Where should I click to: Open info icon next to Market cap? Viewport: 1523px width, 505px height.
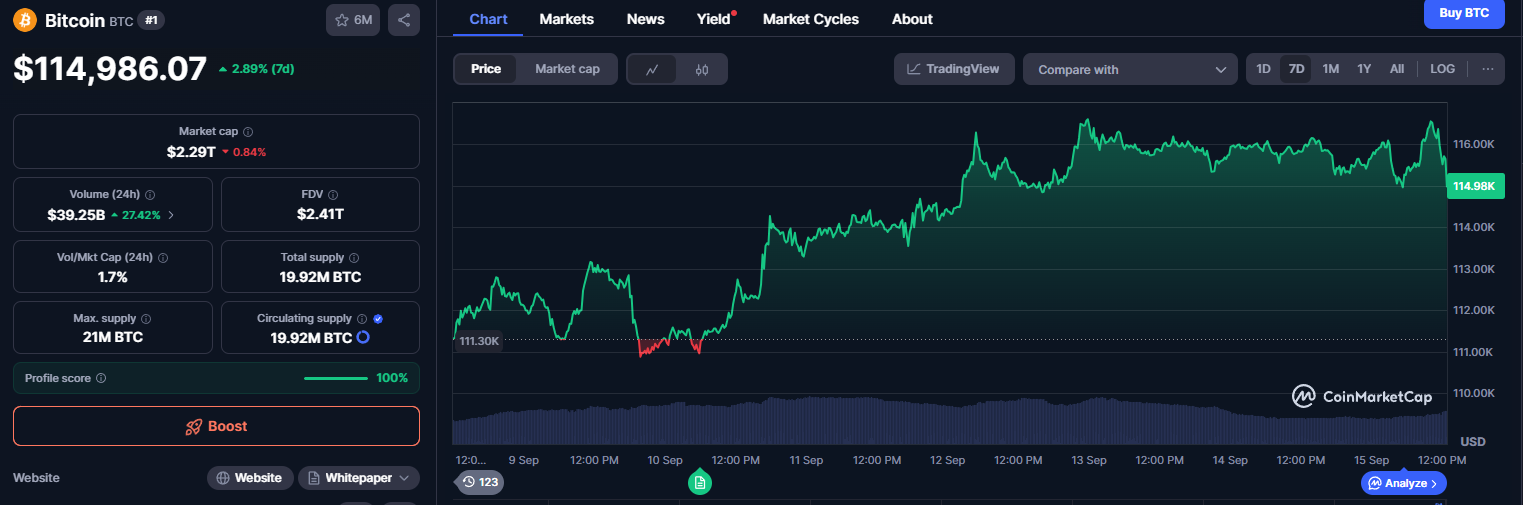click(248, 132)
